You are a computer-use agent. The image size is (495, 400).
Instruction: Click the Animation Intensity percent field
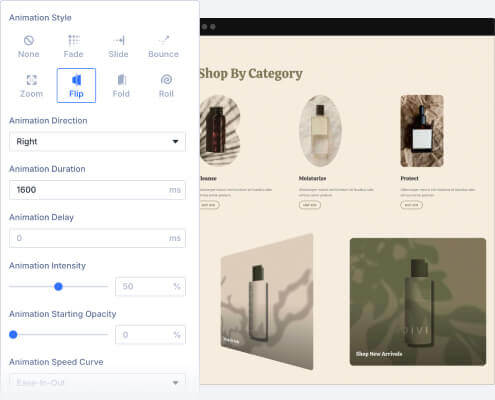pos(150,286)
